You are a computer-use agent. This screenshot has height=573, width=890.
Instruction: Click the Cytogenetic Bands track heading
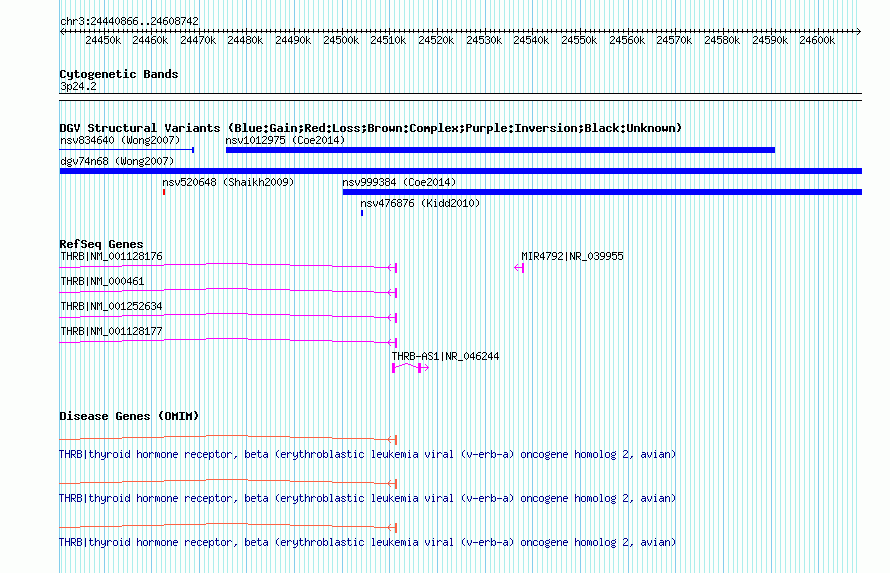point(119,74)
